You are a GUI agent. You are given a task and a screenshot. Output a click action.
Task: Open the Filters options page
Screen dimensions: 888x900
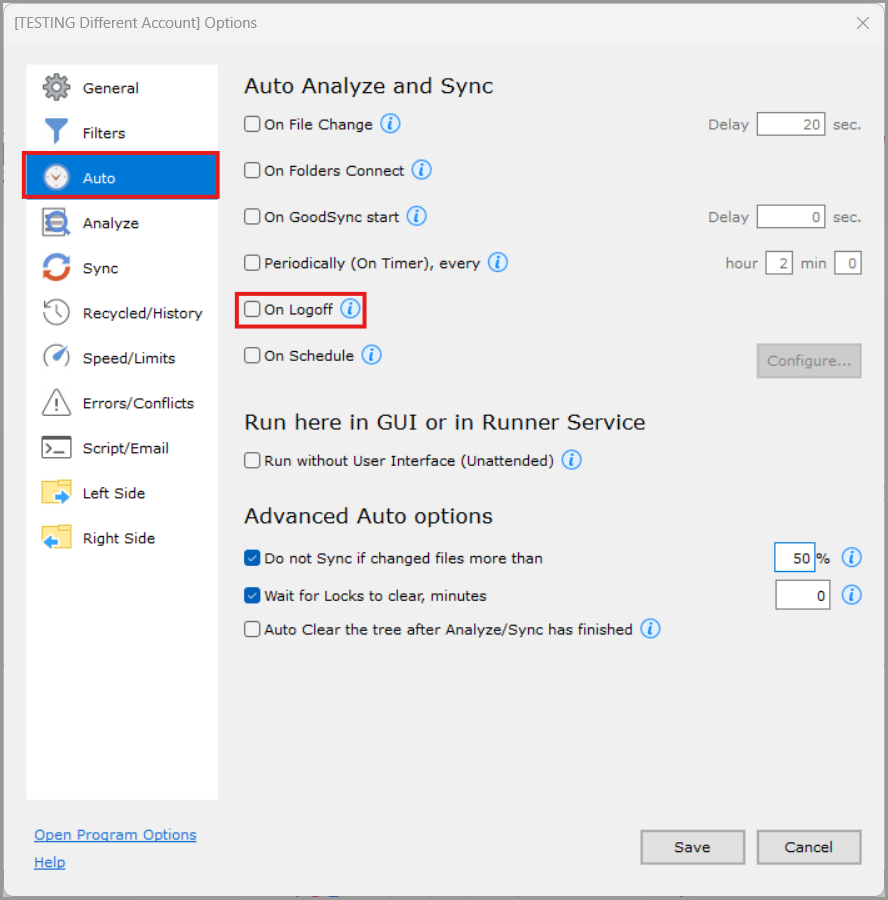pyautogui.click(x=122, y=133)
